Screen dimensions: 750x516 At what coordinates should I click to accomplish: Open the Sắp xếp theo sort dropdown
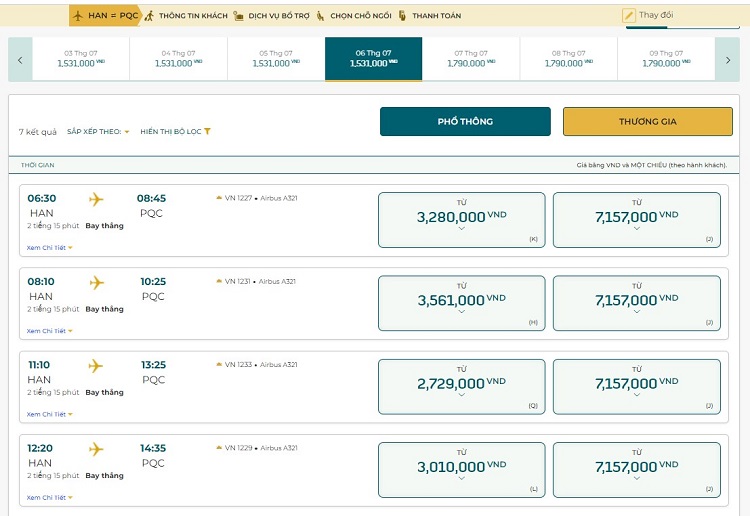(98, 132)
